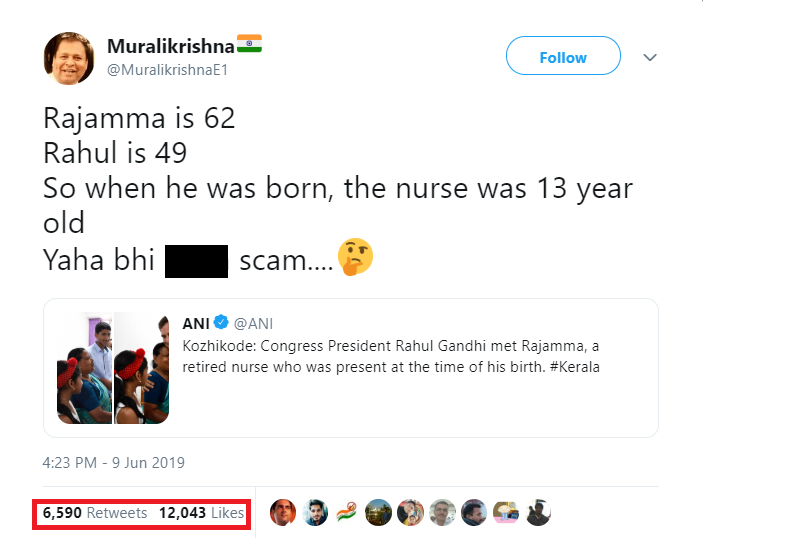This screenshot has width=808, height=538.
Task: Open the @ANI handle in quoted tweet
Action: (253, 324)
